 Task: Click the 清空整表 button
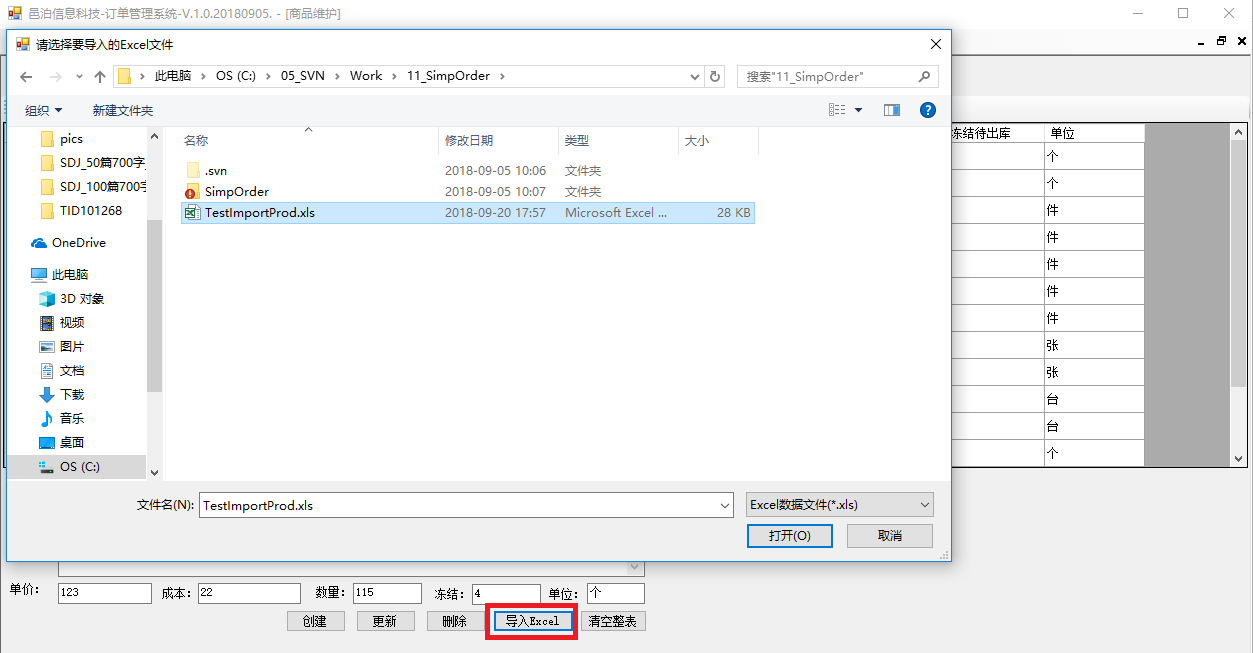pos(614,621)
